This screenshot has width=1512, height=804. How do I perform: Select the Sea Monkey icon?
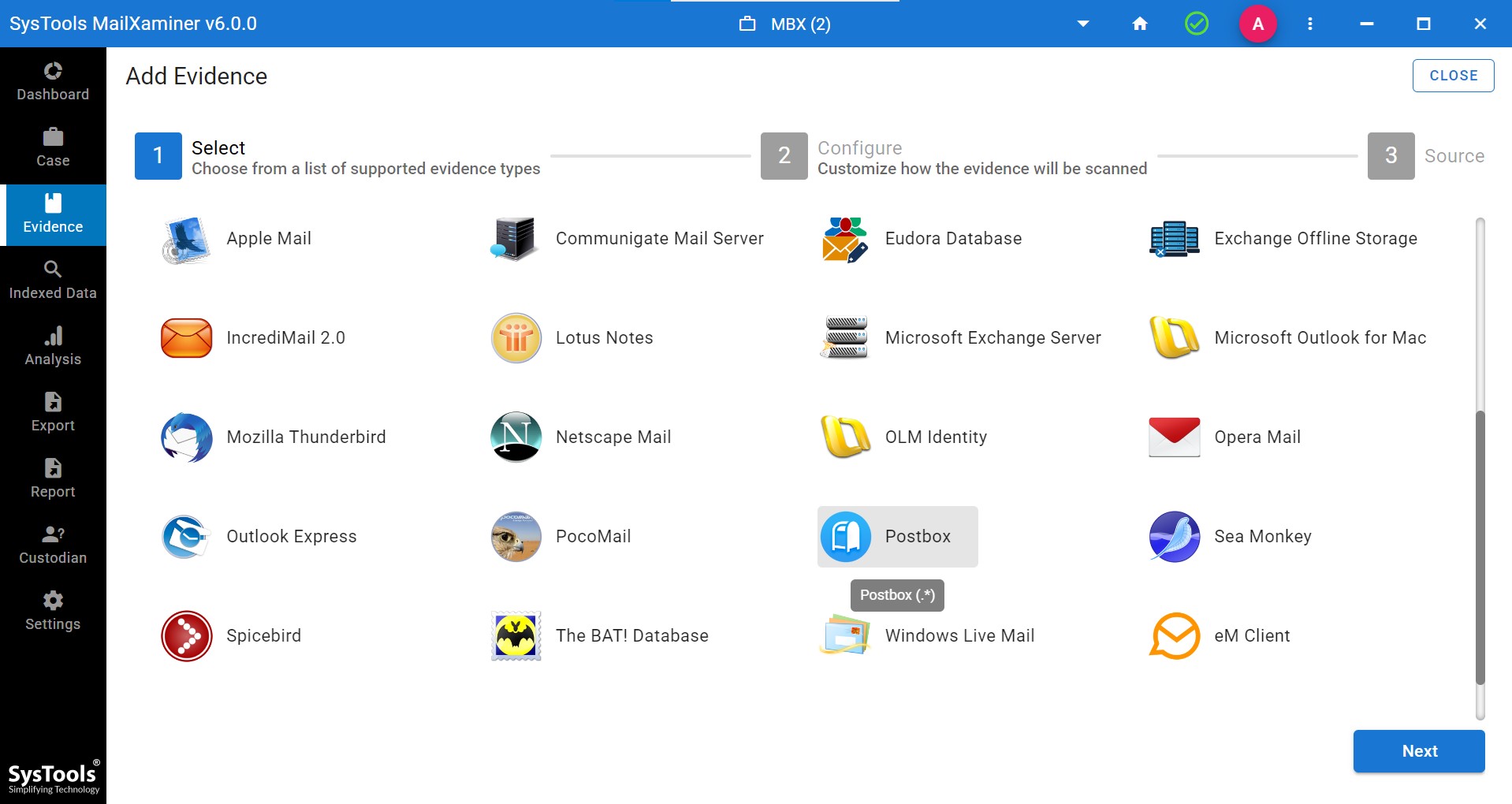1175,537
